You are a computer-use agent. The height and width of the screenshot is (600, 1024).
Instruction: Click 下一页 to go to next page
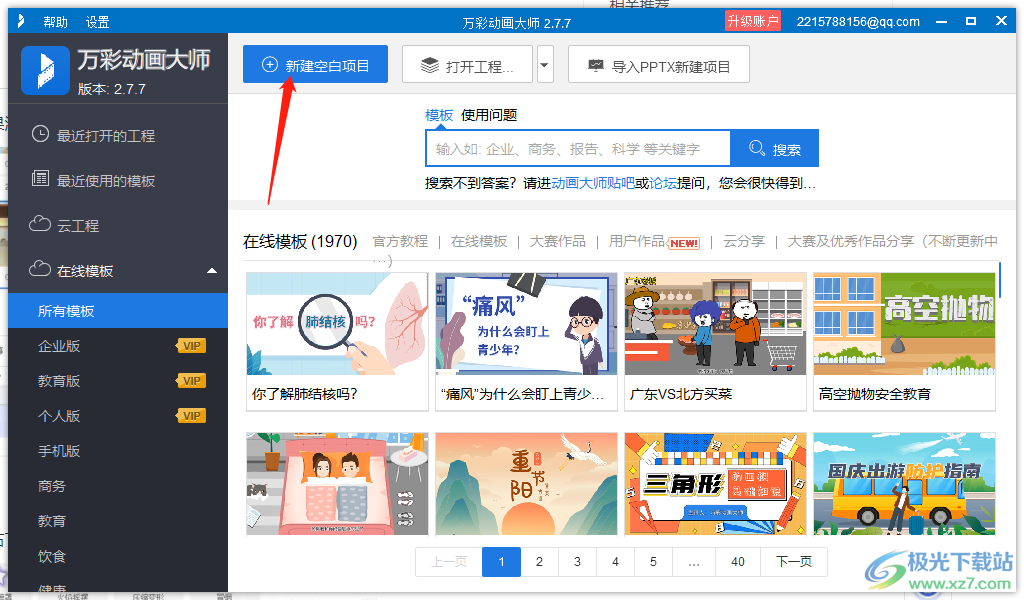coord(794,561)
